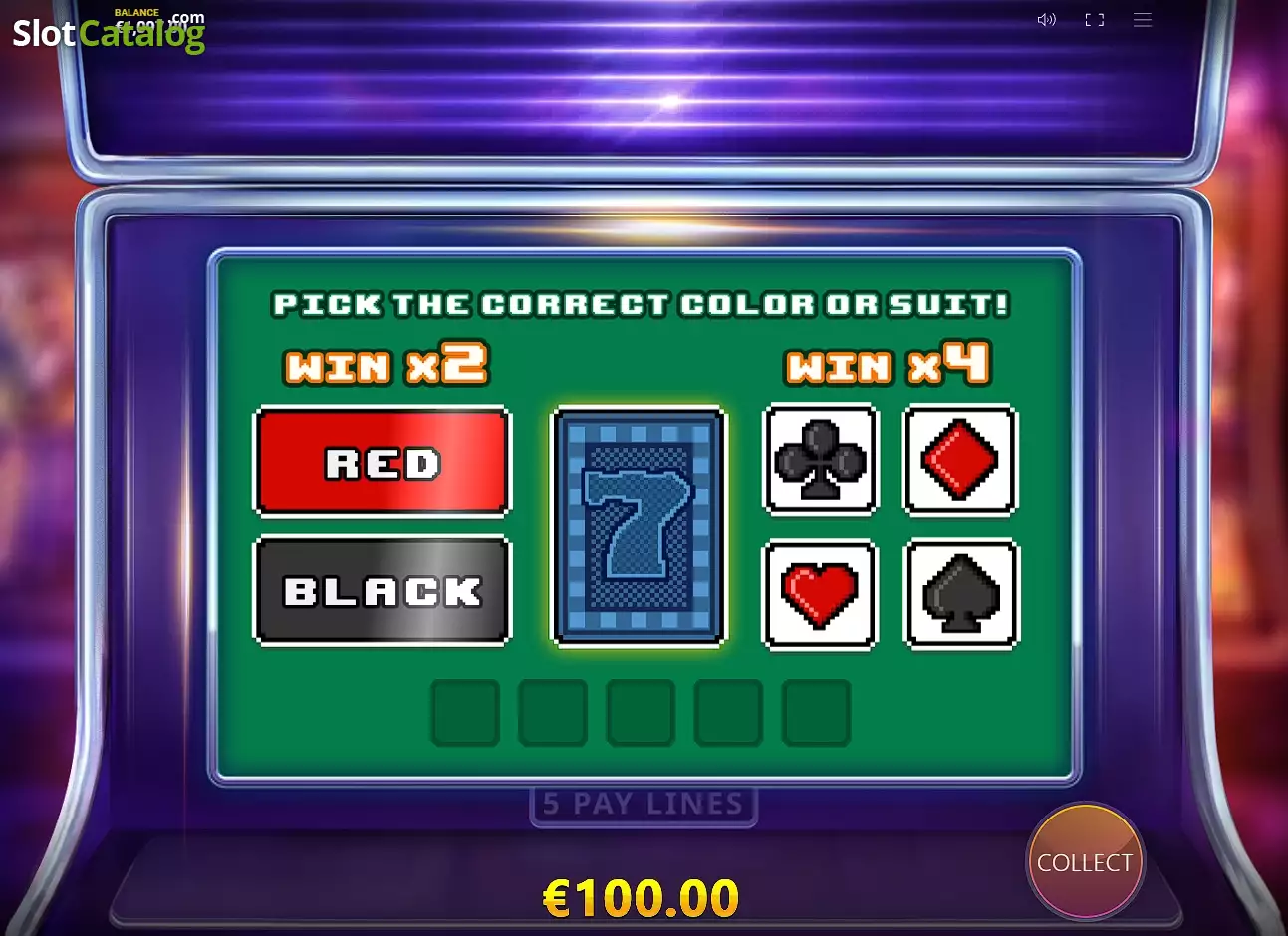Pick the clubs suit card
This screenshot has width=1288, height=936.
point(820,460)
